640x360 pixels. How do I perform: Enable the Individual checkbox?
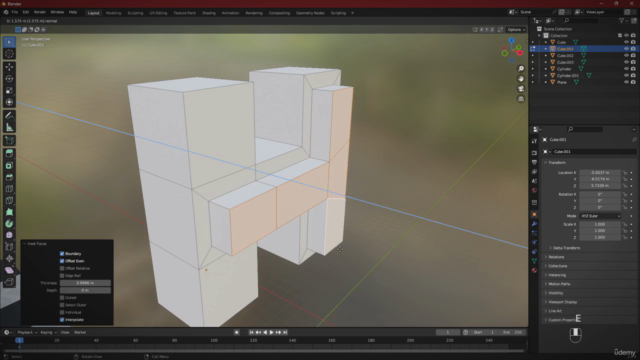click(x=62, y=313)
